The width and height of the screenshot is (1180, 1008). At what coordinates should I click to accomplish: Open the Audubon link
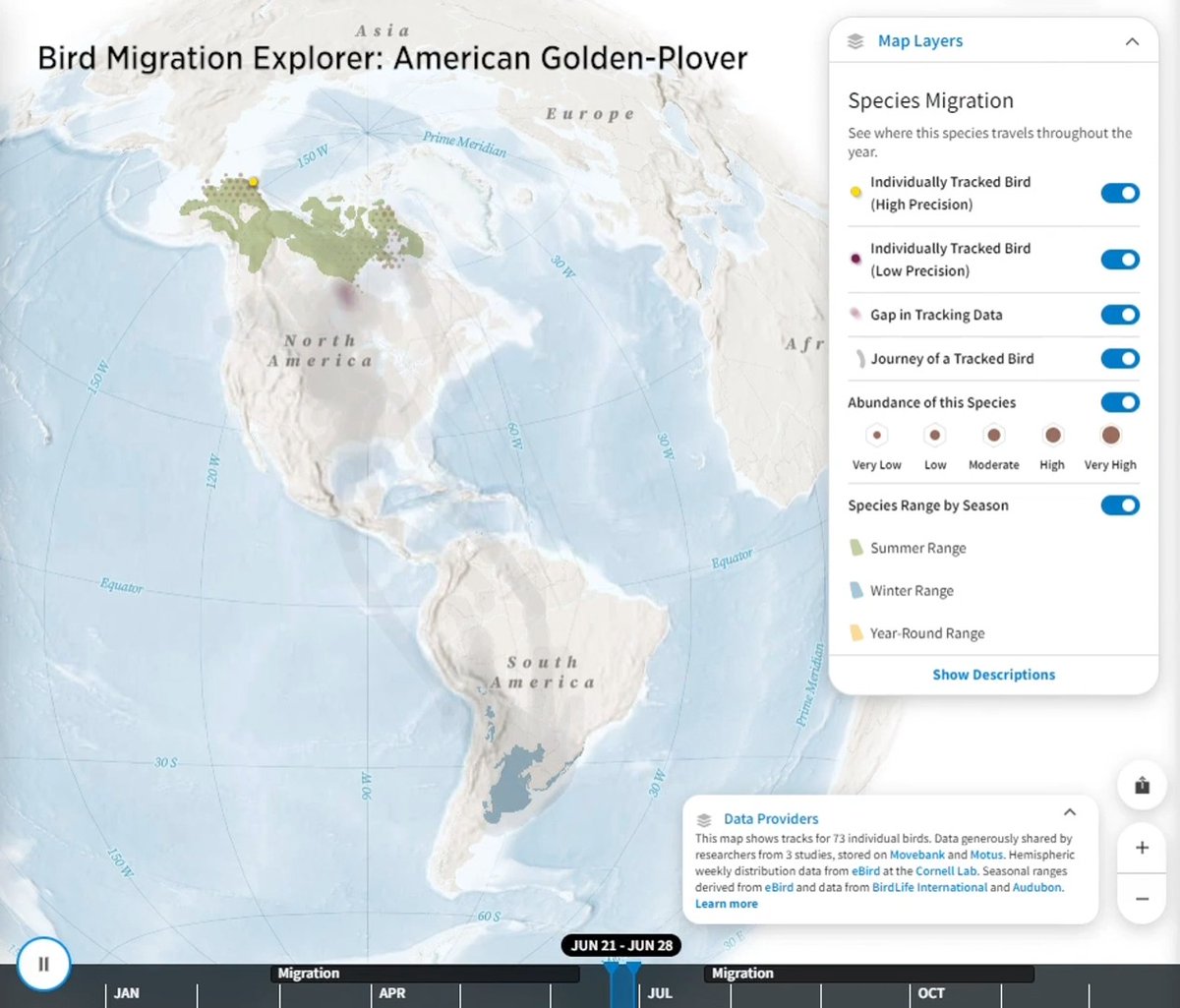click(1037, 887)
